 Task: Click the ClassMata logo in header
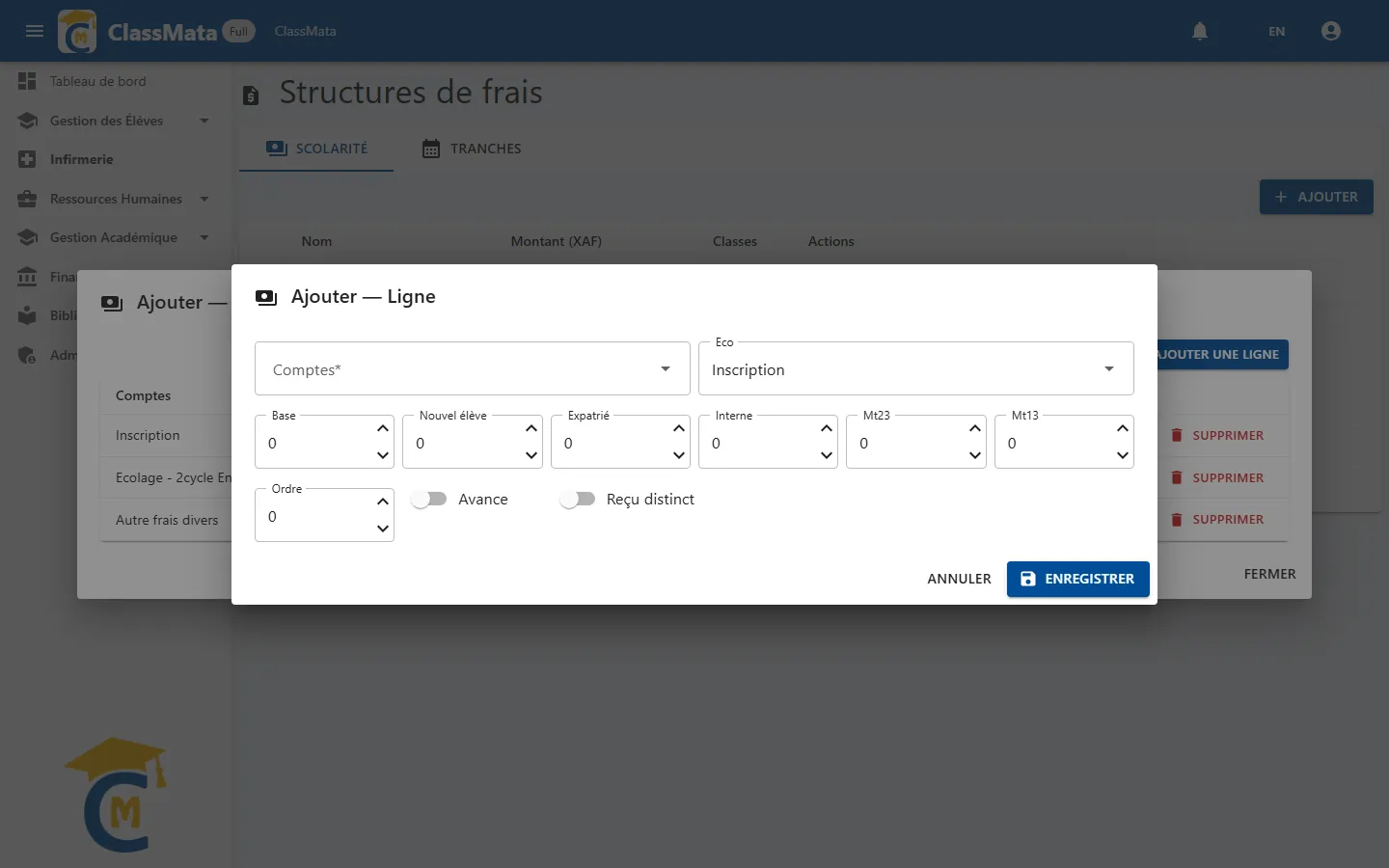point(77,31)
